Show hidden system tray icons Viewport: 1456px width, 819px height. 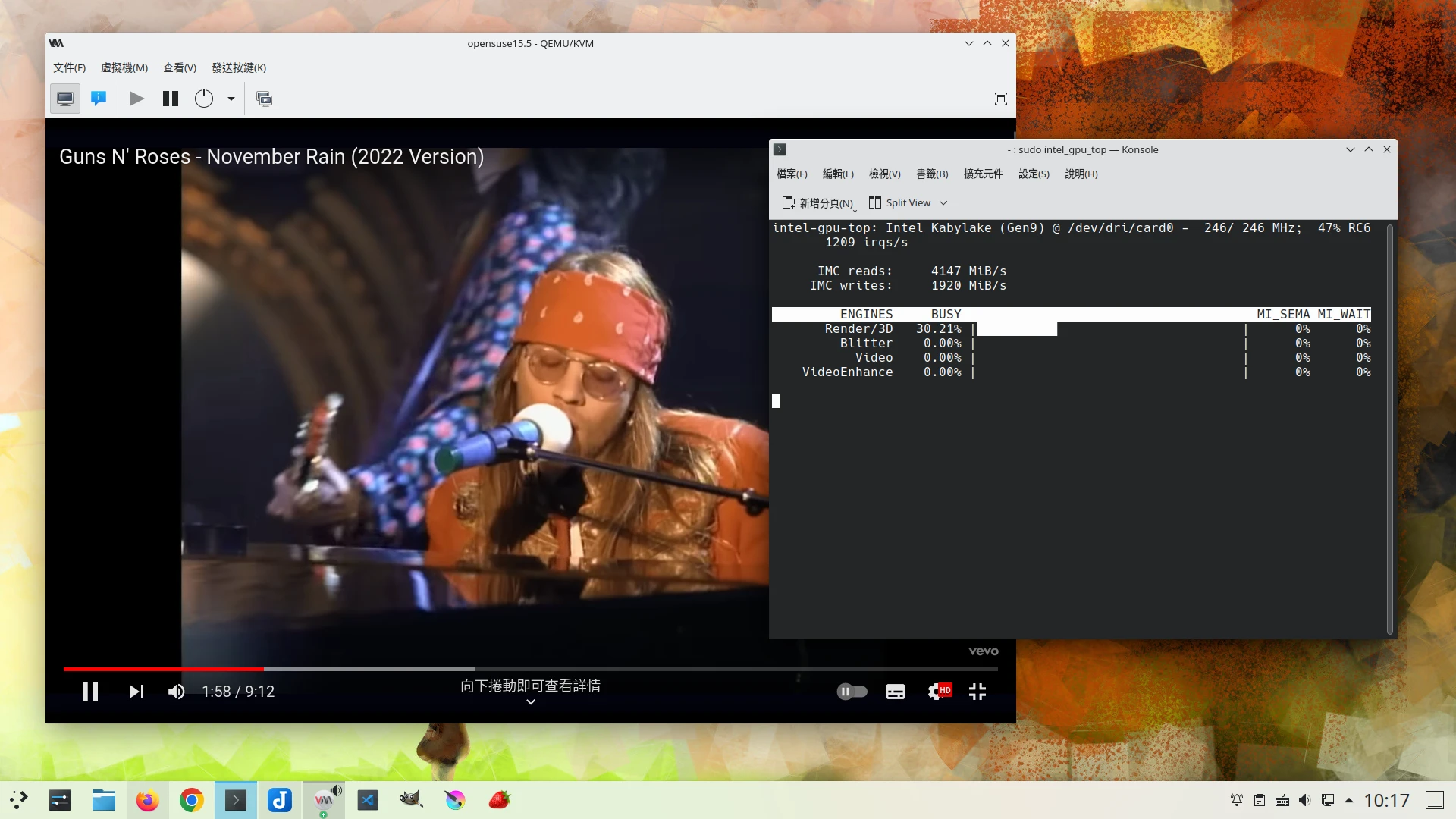pos(1349,800)
